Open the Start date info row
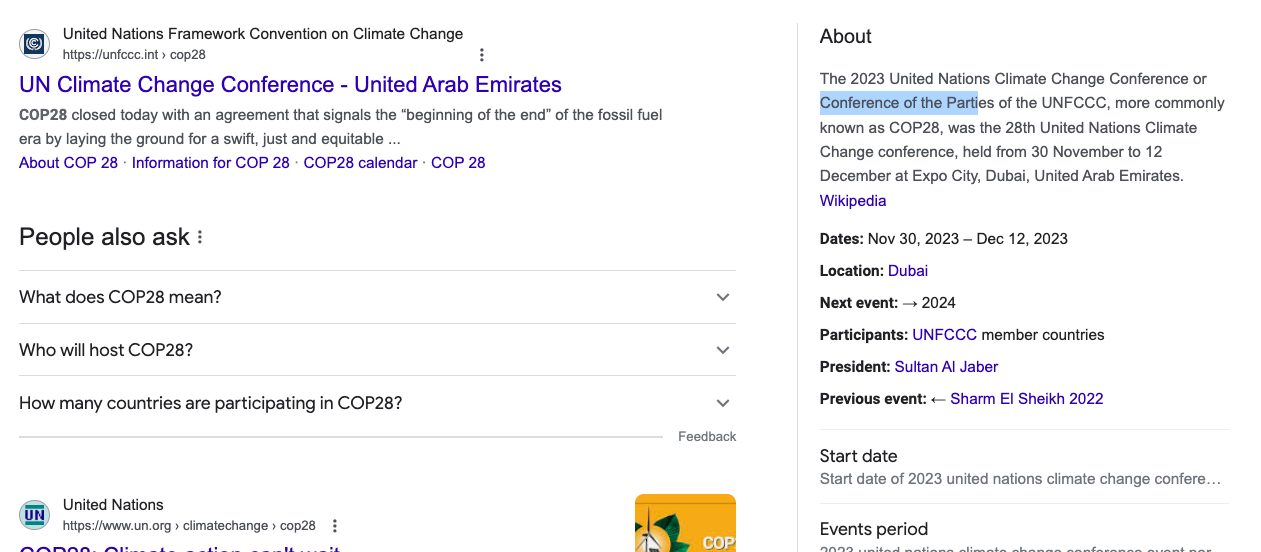The image size is (1261, 552). pos(1024,467)
